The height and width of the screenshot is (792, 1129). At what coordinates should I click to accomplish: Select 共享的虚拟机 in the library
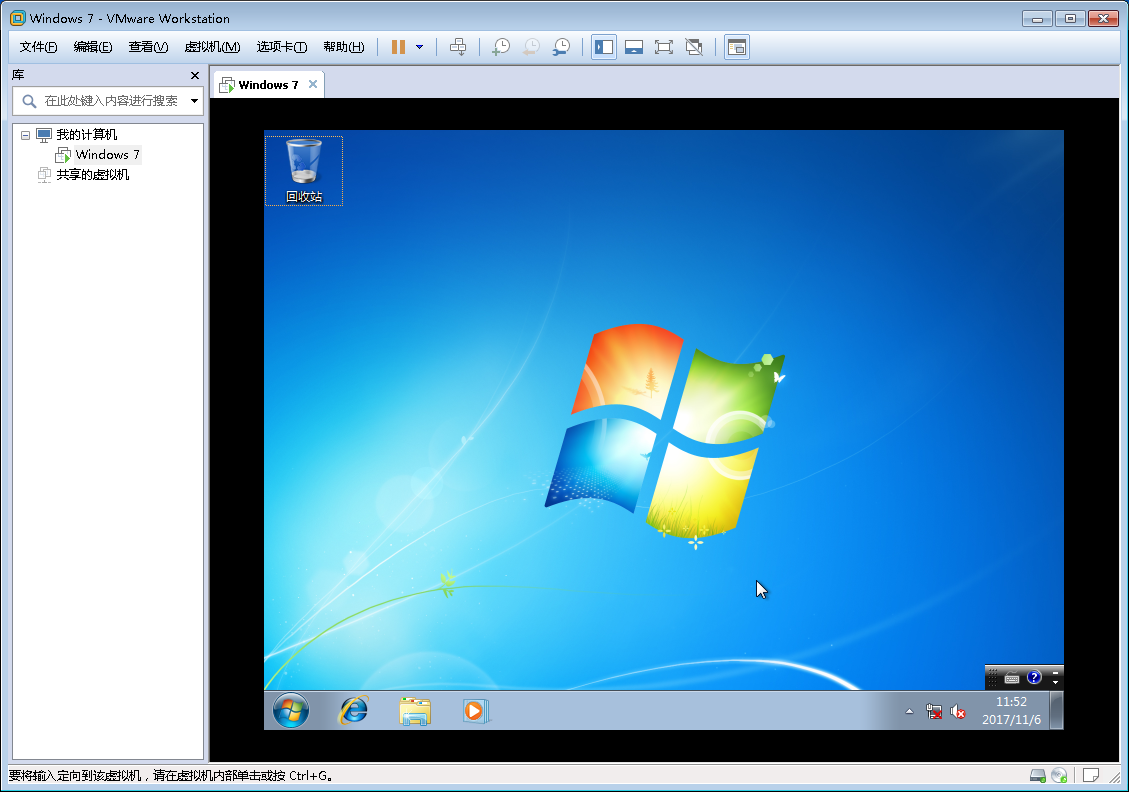coord(92,174)
